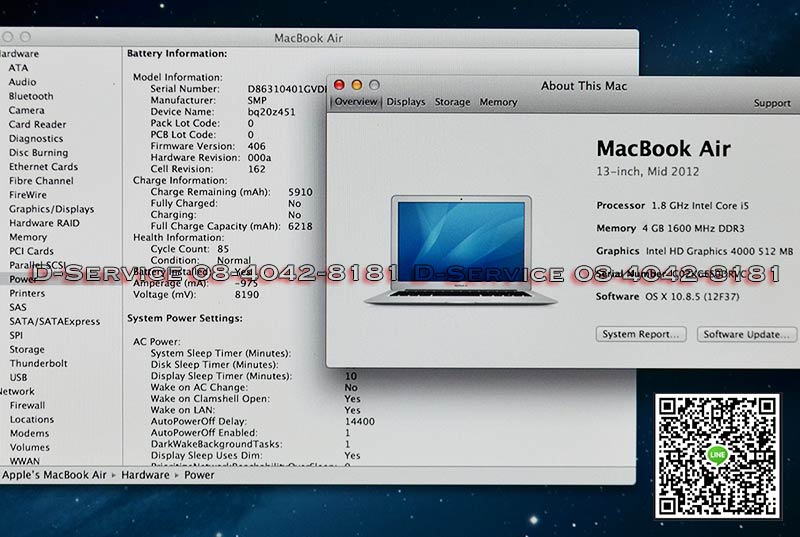Click the Processor 1.8 GHz Intel Core i5 text

(672, 206)
